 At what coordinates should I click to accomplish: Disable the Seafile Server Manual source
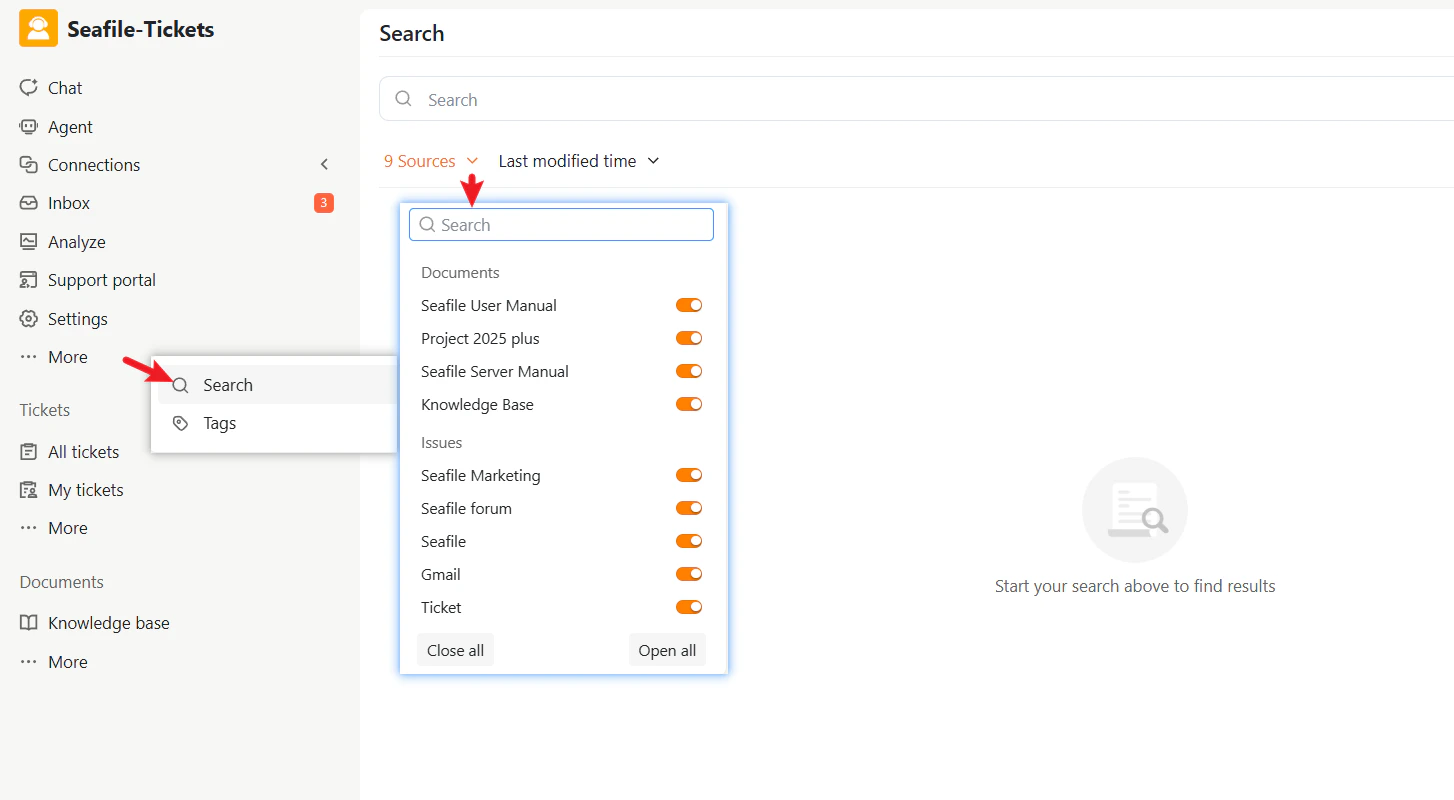(x=689, y=371)
